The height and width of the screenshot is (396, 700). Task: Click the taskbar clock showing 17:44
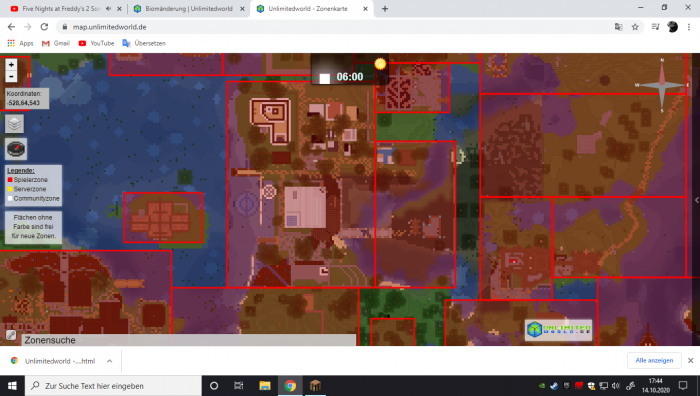pyautogui.click(x=655, y=386)
